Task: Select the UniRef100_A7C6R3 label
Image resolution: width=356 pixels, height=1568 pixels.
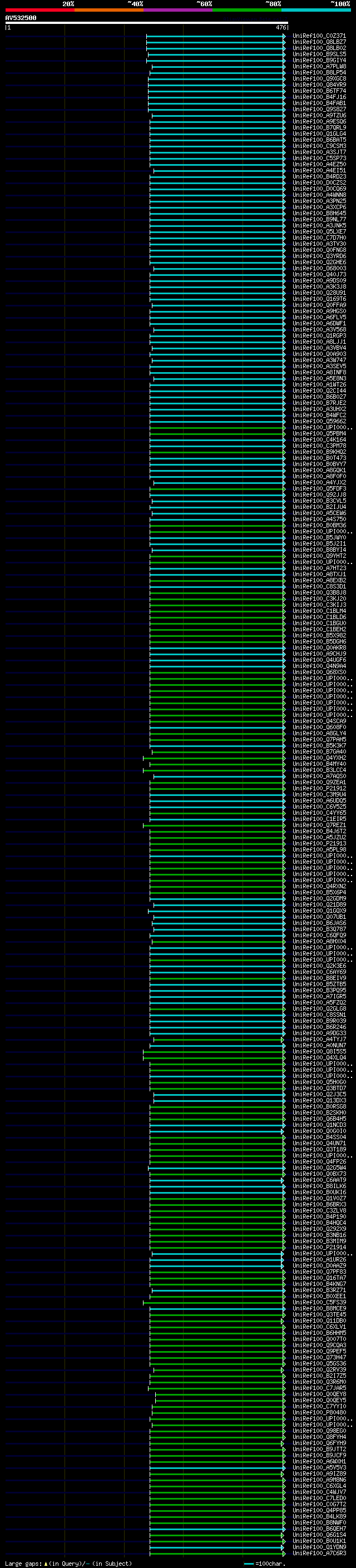Action: 319,1554
